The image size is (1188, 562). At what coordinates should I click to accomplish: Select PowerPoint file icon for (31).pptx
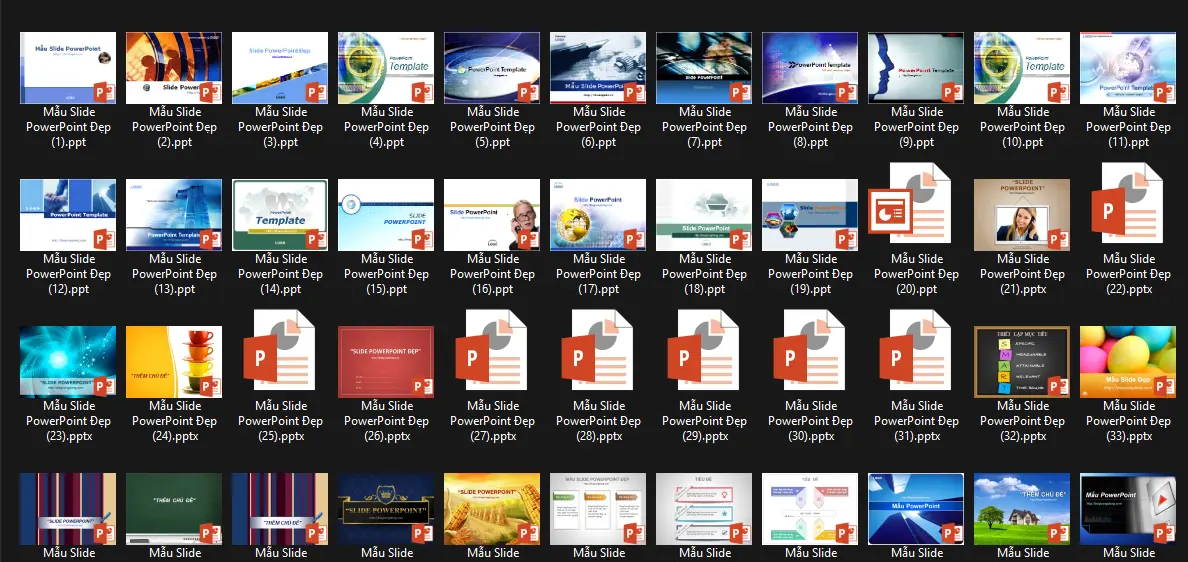click(915, 351)
